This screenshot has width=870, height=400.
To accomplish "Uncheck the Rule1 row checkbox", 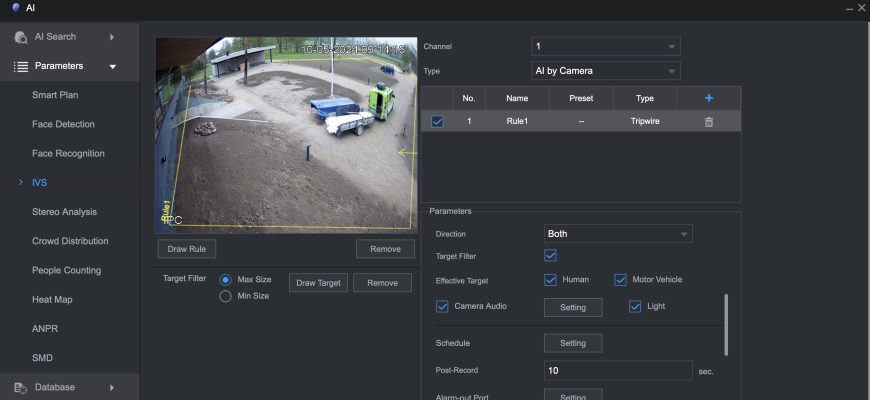I will 437,122.
